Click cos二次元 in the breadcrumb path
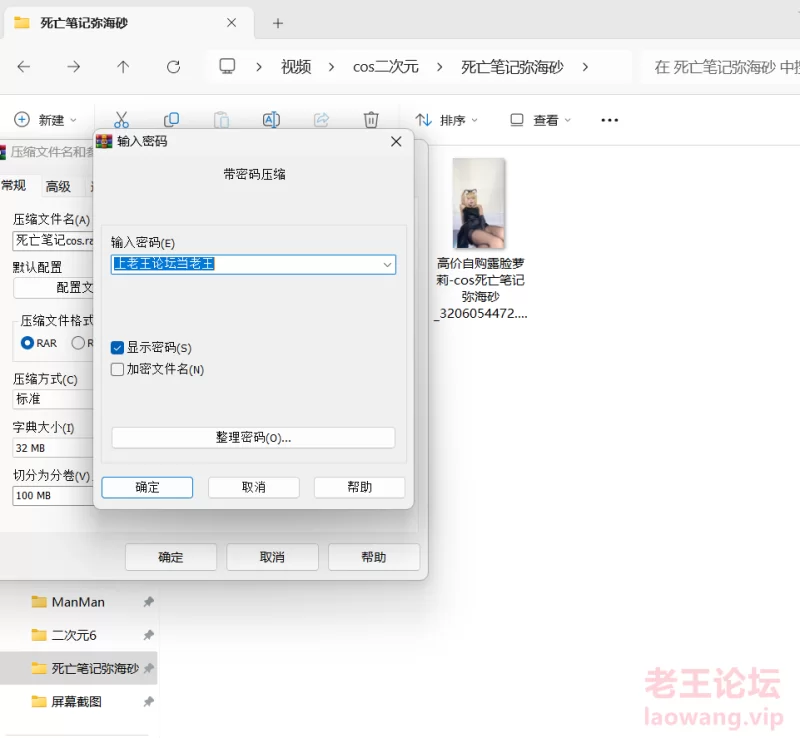 point(386,67)
